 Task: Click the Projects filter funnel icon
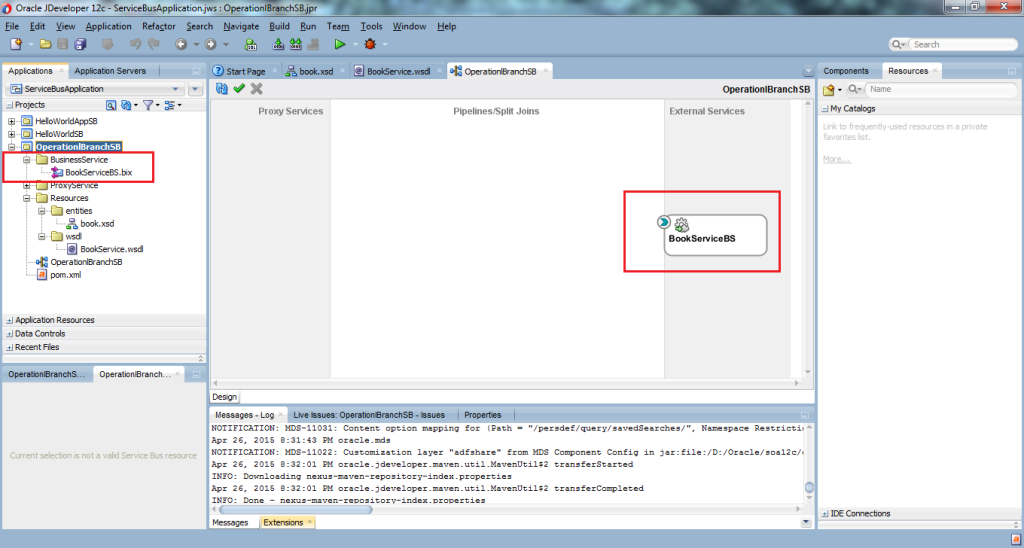point(148,105)
